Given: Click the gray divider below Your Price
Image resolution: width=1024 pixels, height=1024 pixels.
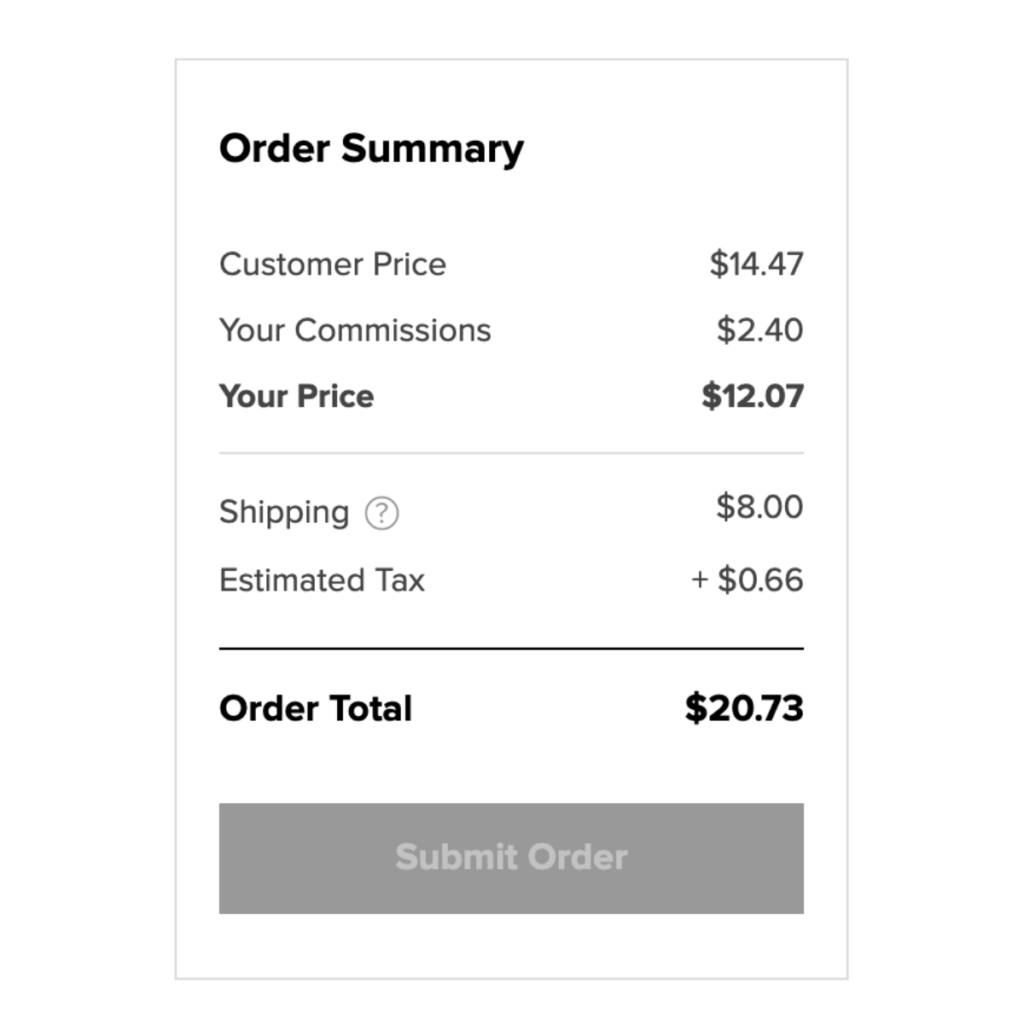Looking at the screenshot, I should [511, 453].
